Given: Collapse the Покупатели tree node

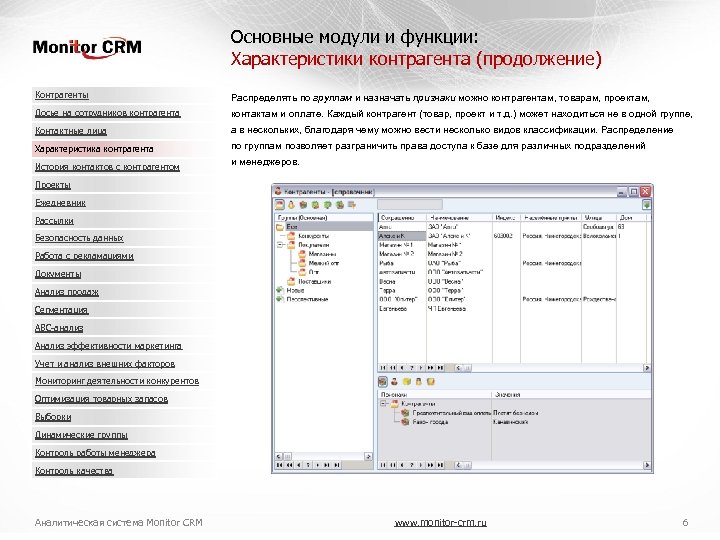Looking at the screenshot, I should (x=280, y=245).
